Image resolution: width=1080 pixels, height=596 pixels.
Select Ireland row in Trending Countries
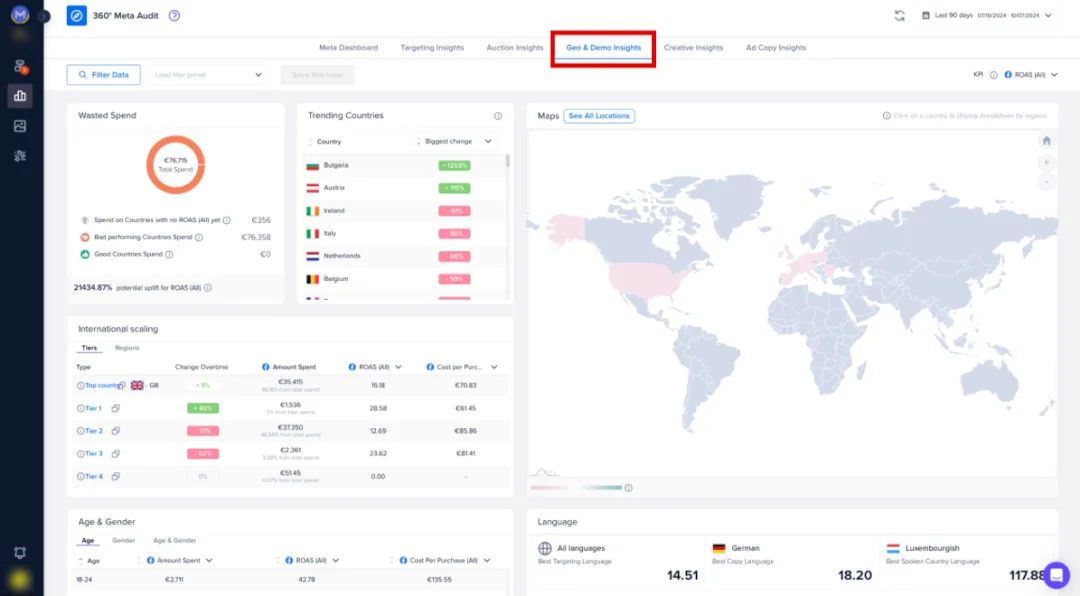pos(405,211)
